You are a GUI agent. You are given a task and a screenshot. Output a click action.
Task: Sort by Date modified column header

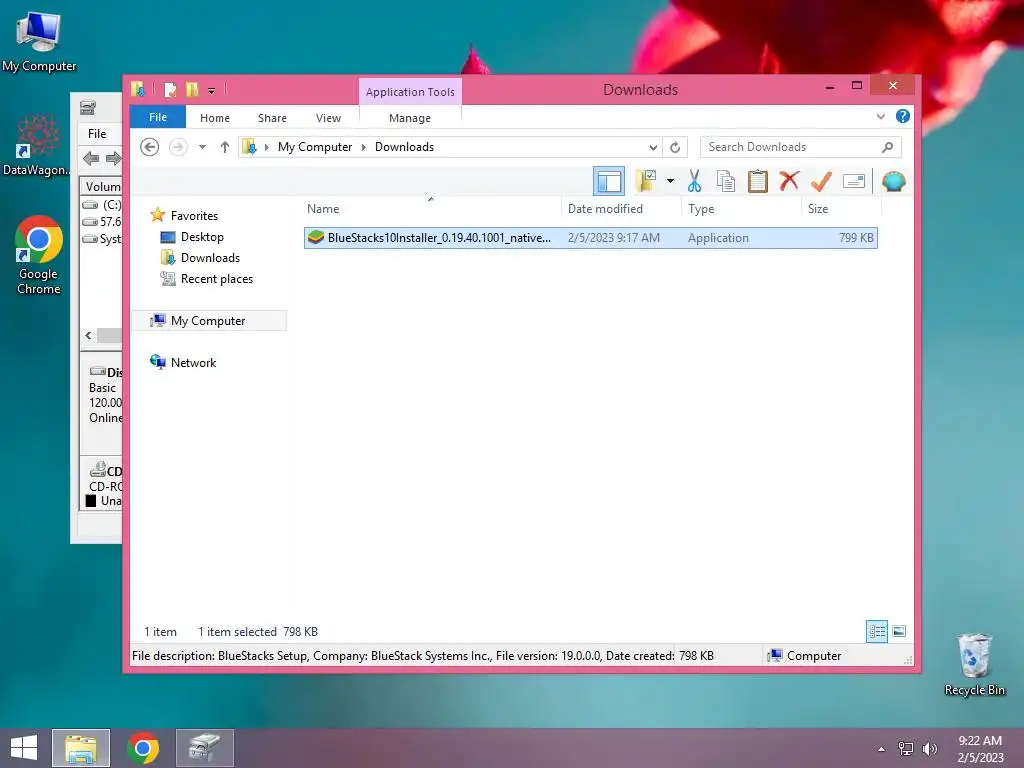click(x=605, y=209)
